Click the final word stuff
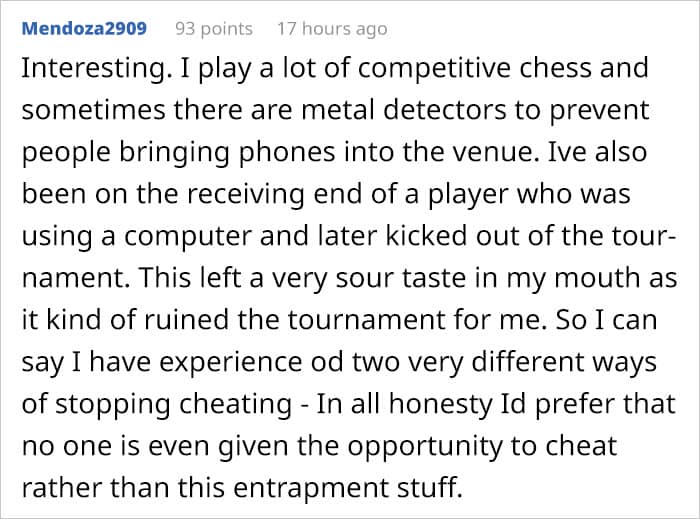 point(429,486)
